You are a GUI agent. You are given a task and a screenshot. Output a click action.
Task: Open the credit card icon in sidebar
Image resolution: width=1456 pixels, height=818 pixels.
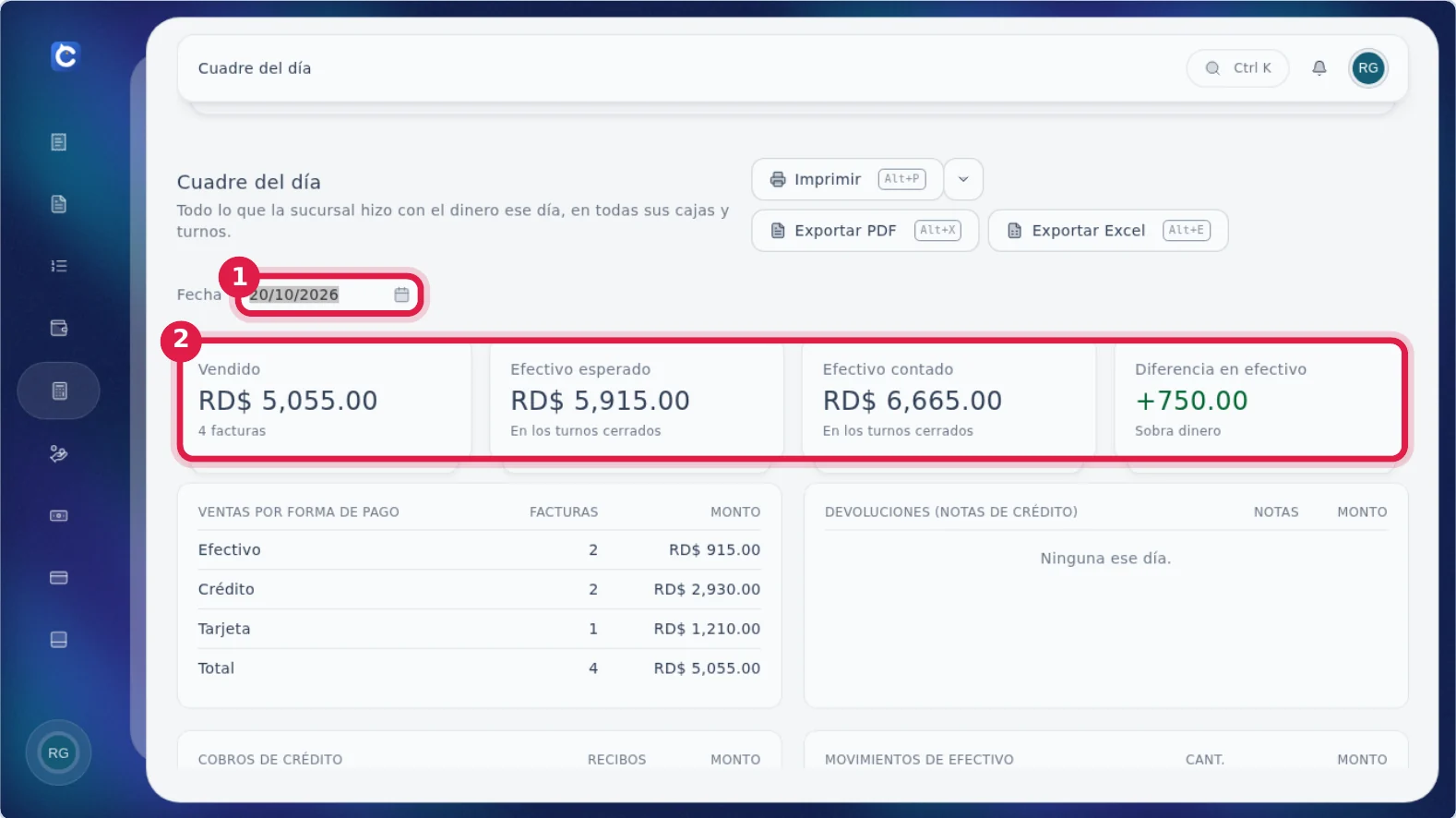(59, 578)
